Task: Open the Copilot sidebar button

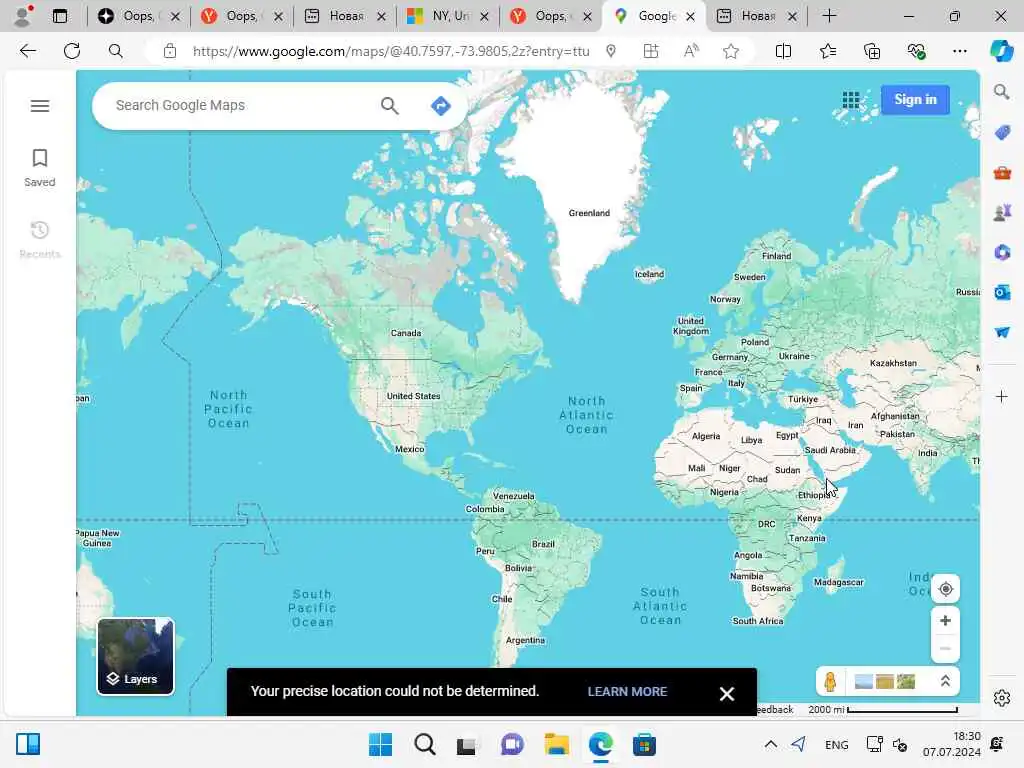Action: tap(1001, 51)
